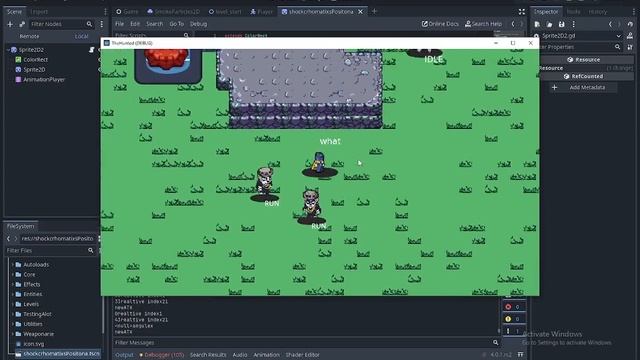Image resolution: width=640 pixels, height=360 pixels.
Task: Click search icon in Filter Nodes
Action: pyautogui.click(x=89, y=24)
